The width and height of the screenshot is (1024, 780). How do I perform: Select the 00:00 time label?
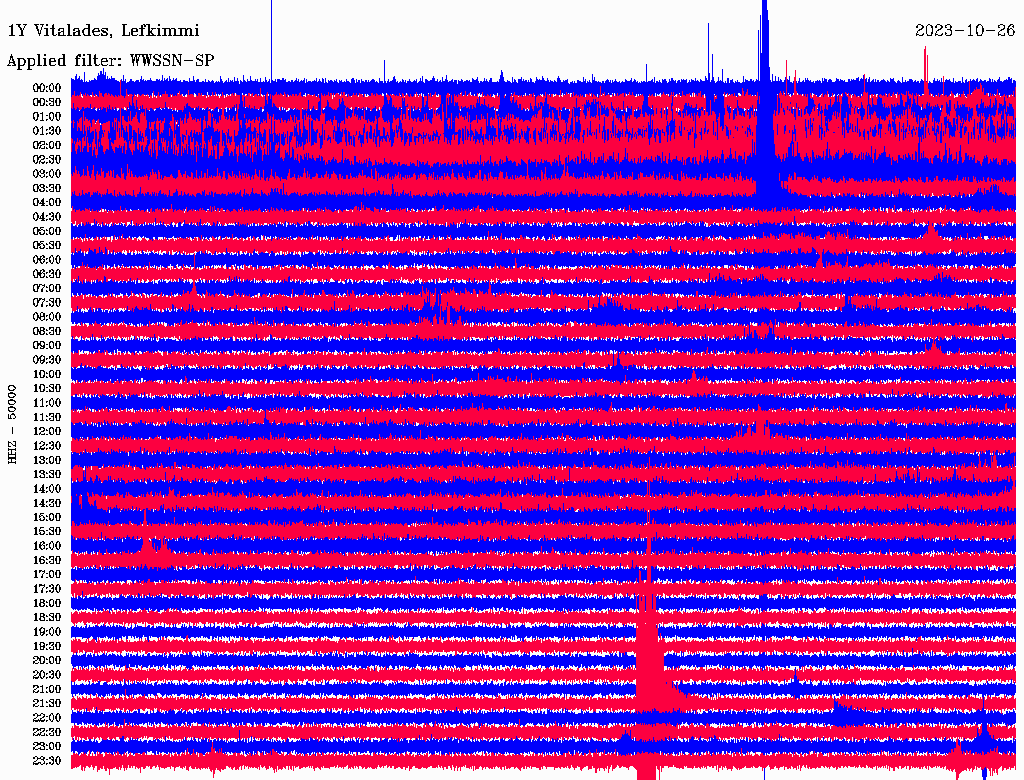[47, 88]
